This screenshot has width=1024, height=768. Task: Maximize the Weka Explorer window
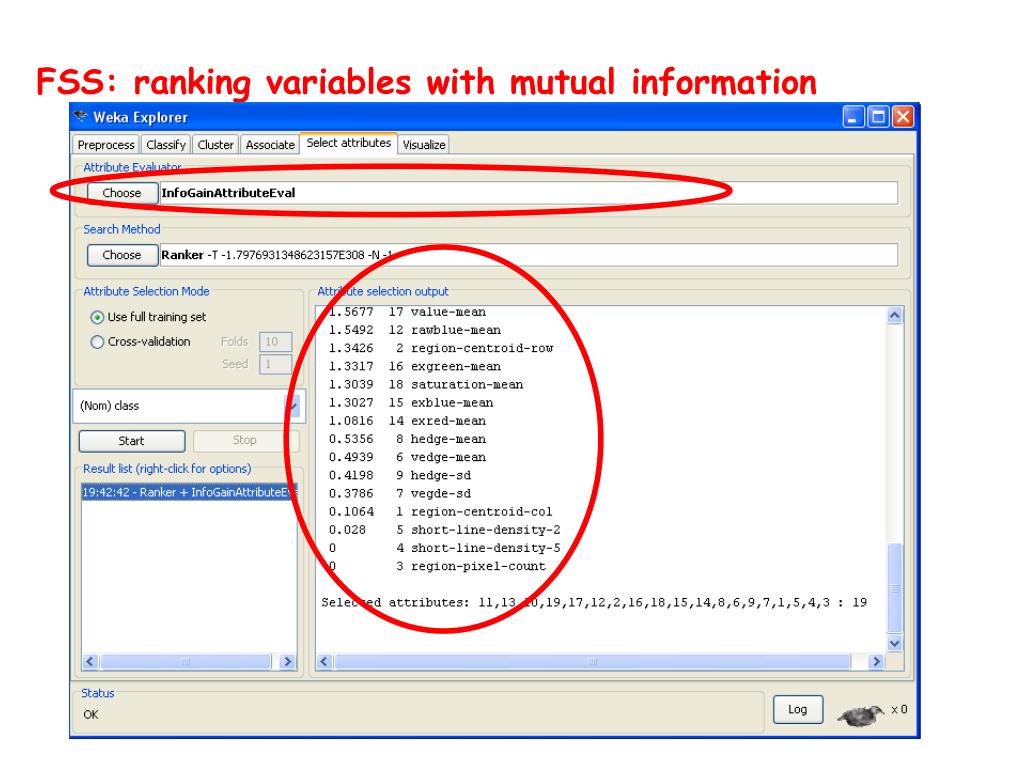point(878,118)
